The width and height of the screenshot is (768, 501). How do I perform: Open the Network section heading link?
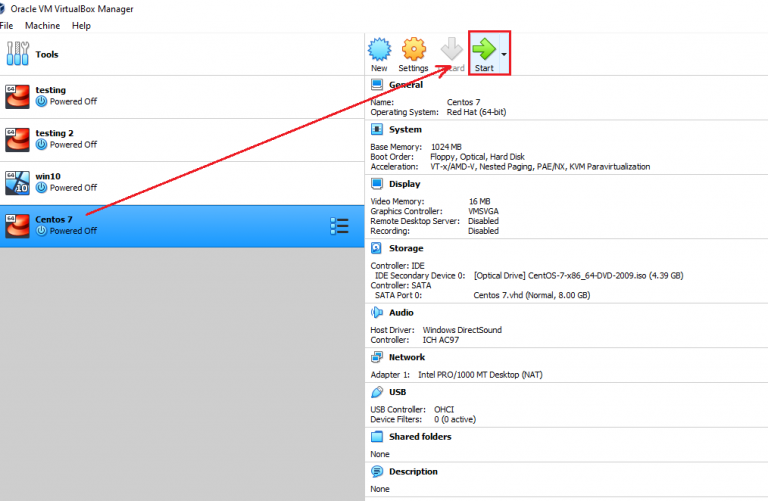[407, 357]
